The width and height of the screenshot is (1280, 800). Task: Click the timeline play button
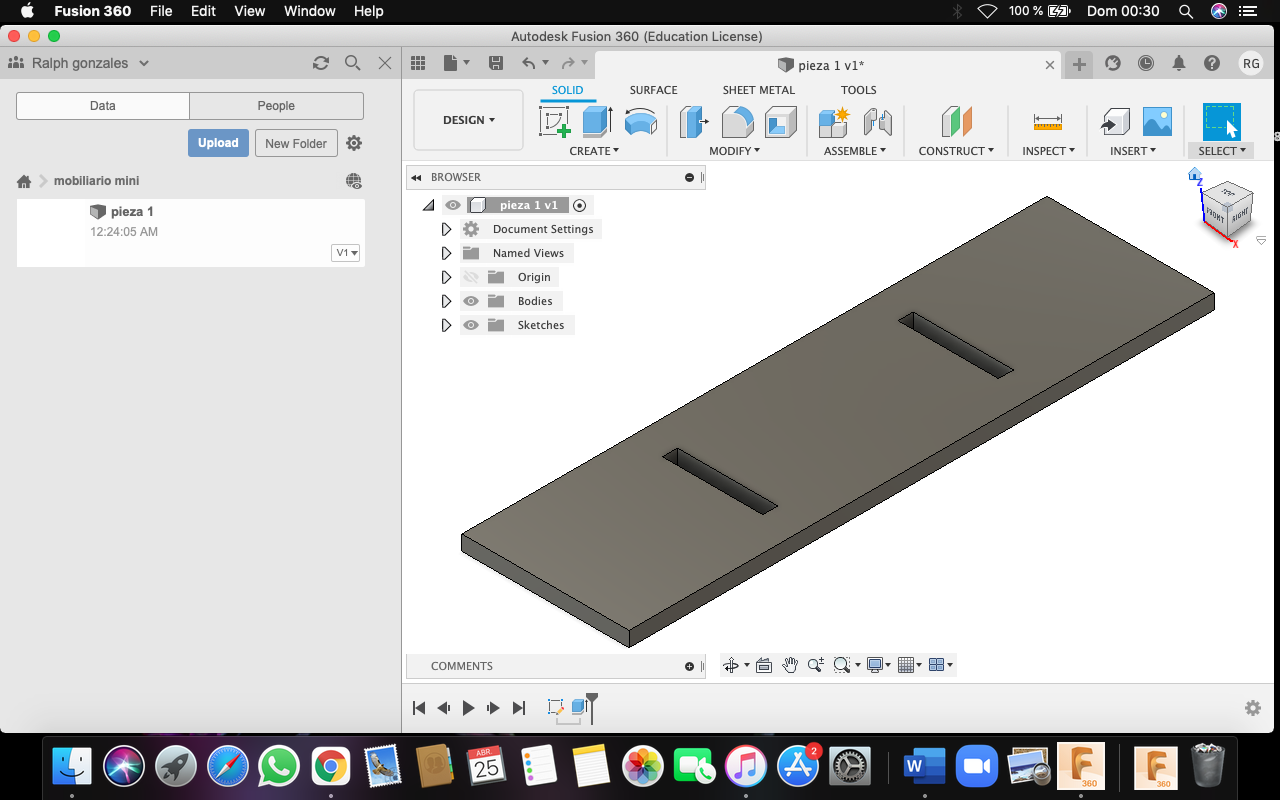point(468,708)
